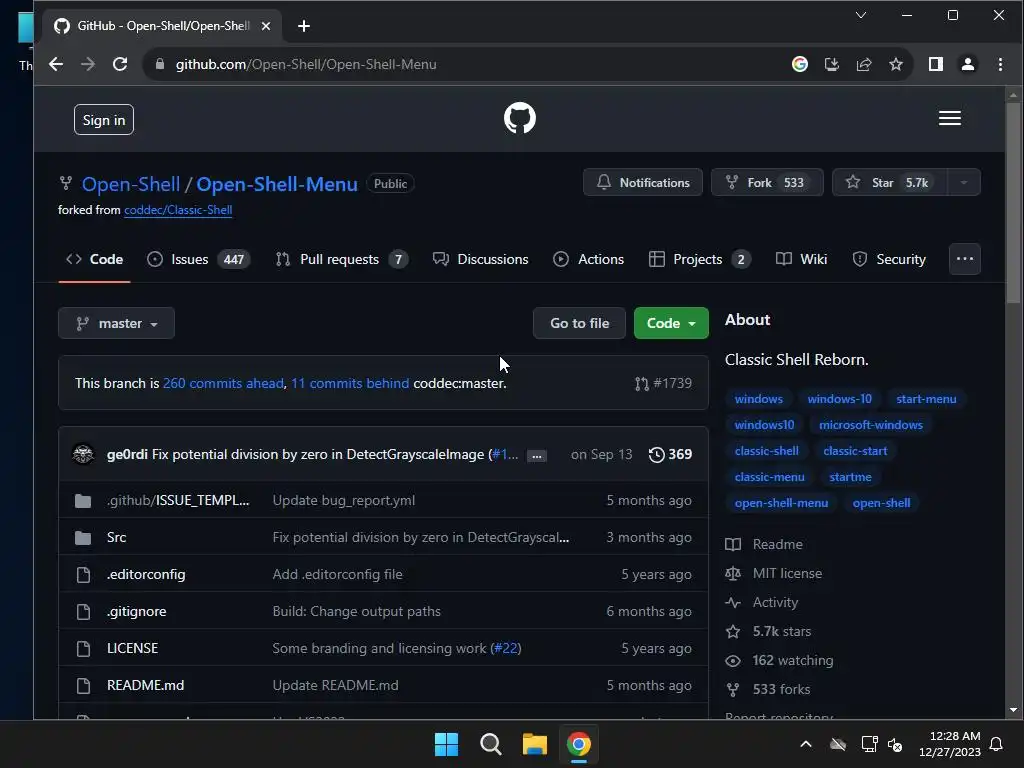
Task: Open File Explorer from taskbar
Action: (535, 744)
